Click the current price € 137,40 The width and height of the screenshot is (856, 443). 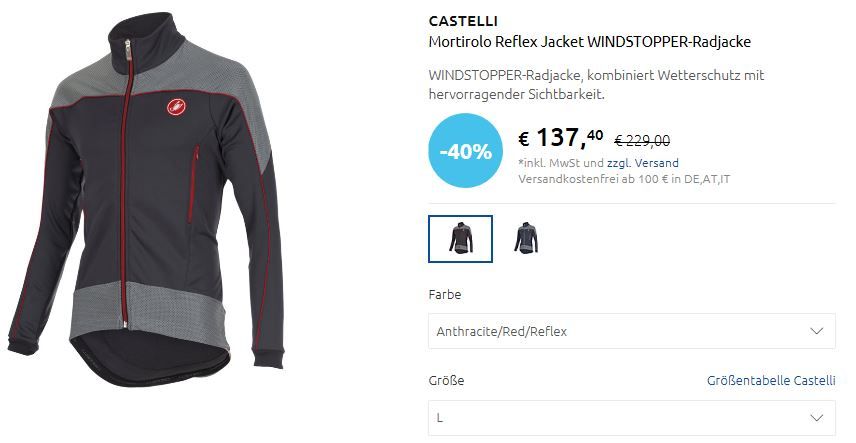pos(561,138)
